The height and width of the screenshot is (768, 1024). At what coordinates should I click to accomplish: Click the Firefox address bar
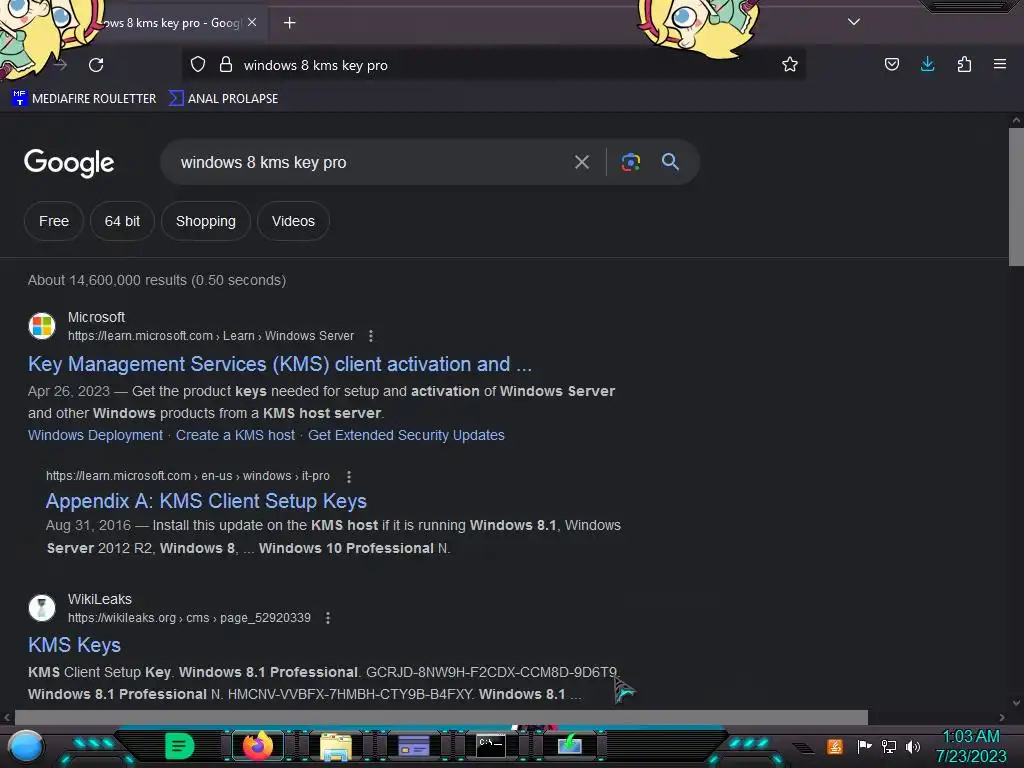pos(496,65)
